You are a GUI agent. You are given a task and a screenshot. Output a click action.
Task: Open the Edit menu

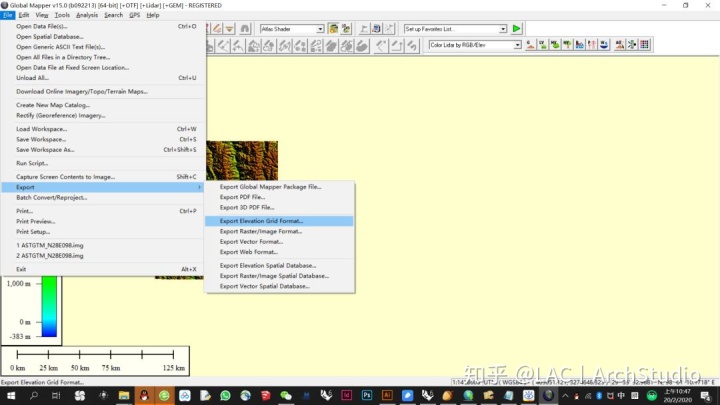pyautogui.click(x=24, y=15)
